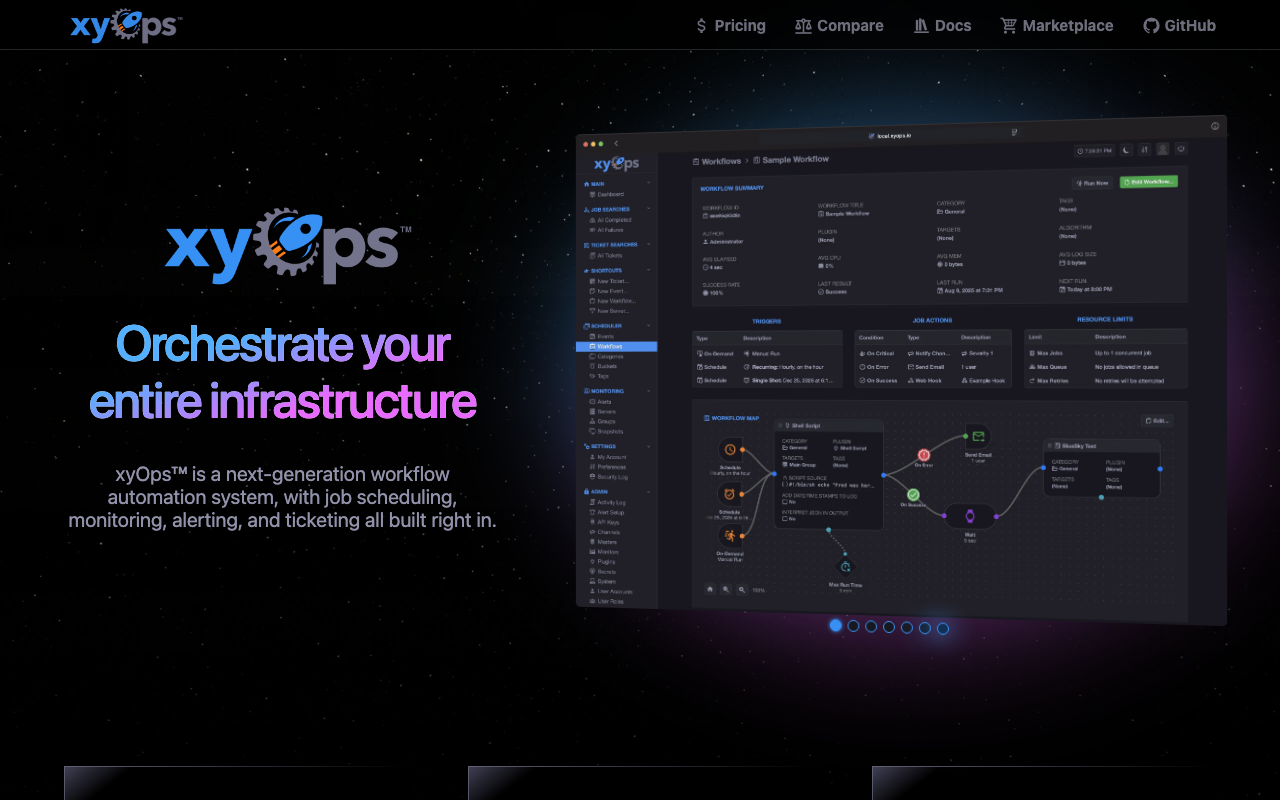Go to the Docs link
This screenshot has height=800, width=1280.
(942, 26)
